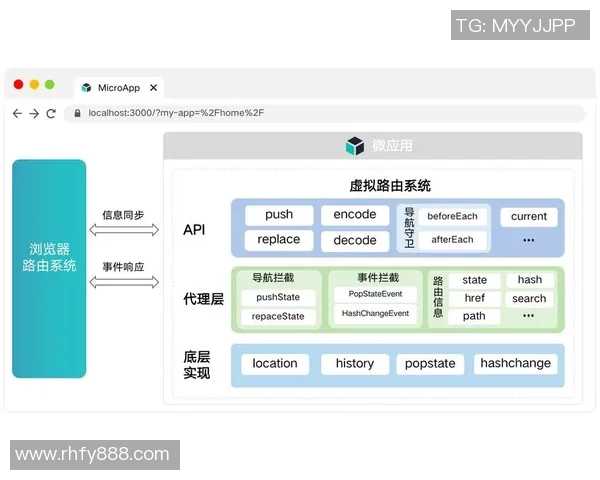Click the path route info box
This screenshot has height=480, width=600.
474,316
